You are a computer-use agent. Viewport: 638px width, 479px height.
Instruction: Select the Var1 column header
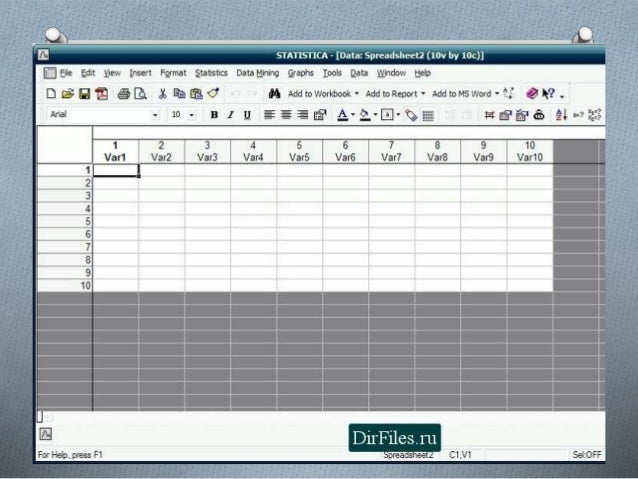point(115,151)
